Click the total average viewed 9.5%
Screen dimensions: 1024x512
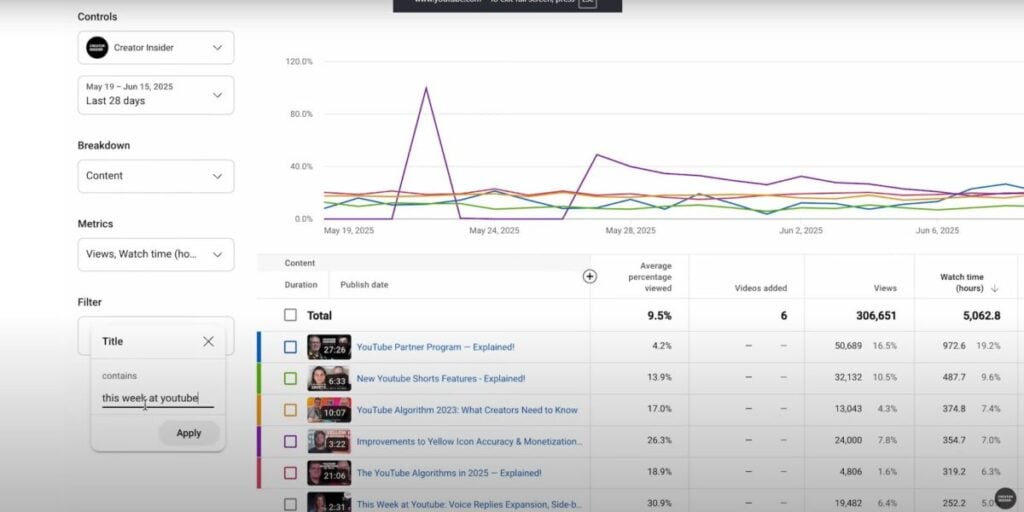(659, 315)
